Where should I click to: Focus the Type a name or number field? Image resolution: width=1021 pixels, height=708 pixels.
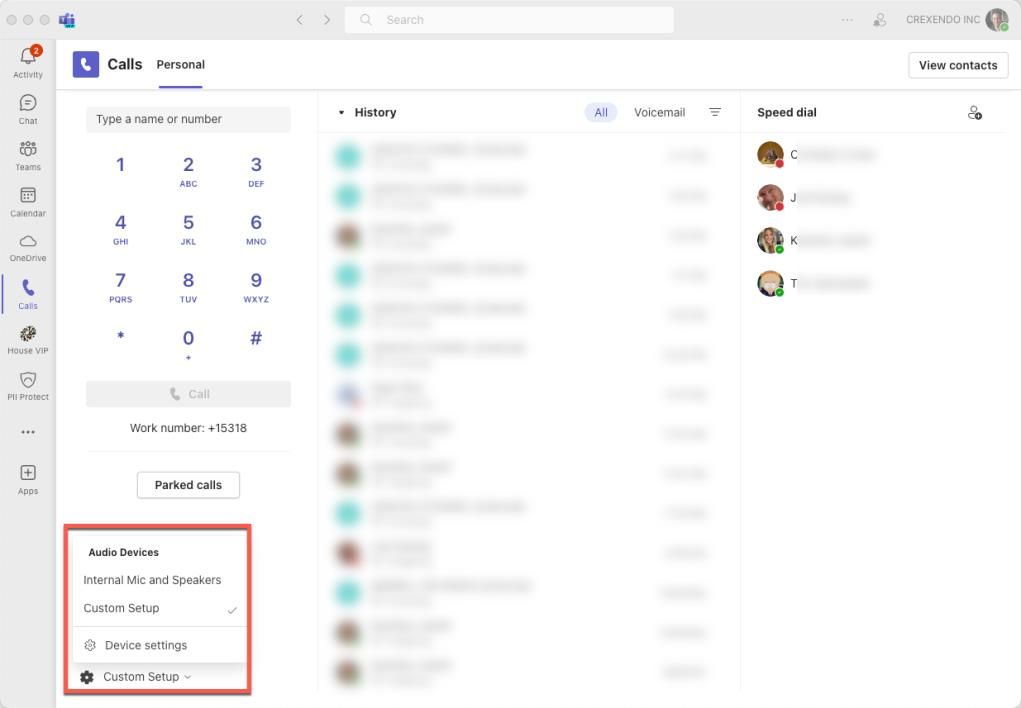[188, 119]
